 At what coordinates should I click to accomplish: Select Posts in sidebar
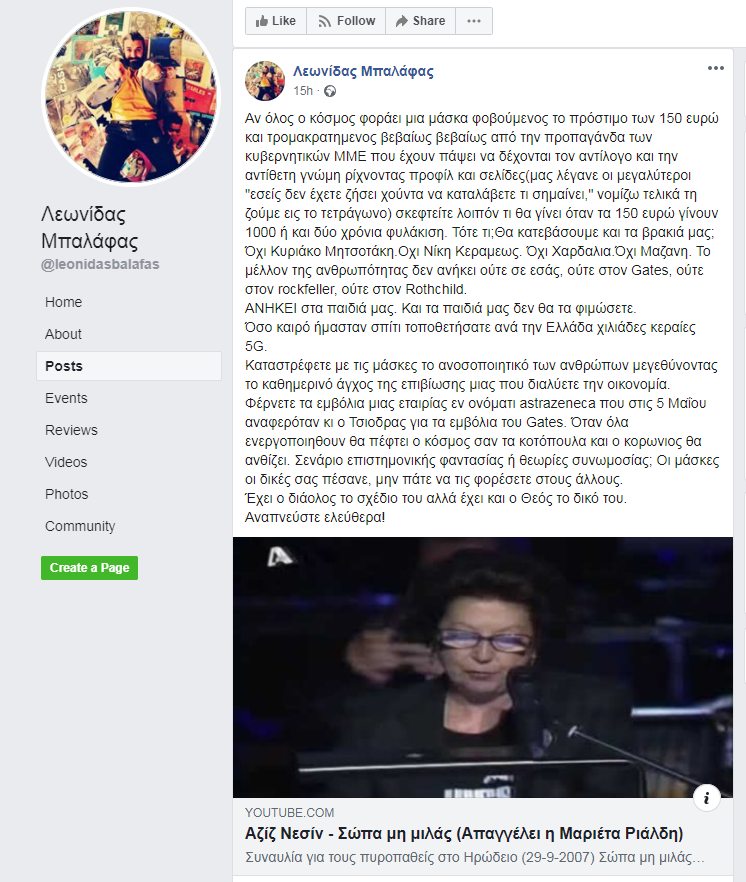129,366
